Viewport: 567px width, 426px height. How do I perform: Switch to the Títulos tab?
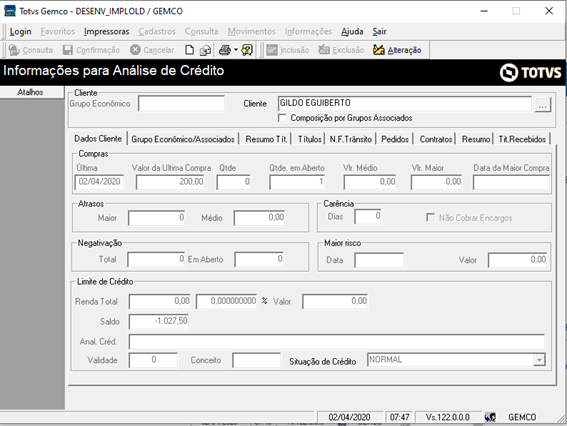click(x=310, y=139)
